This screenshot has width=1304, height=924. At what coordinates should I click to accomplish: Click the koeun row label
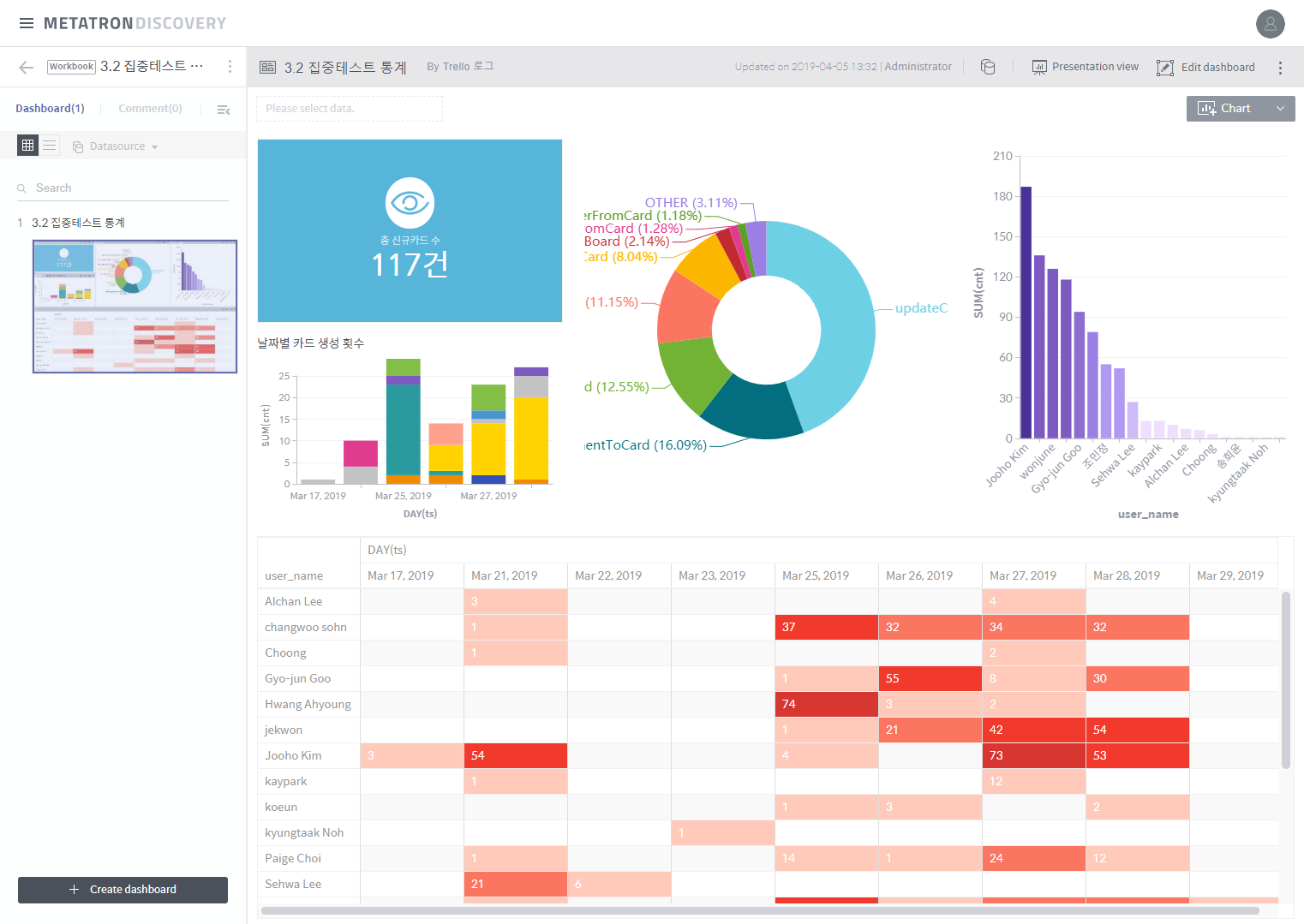click(281, 807)
